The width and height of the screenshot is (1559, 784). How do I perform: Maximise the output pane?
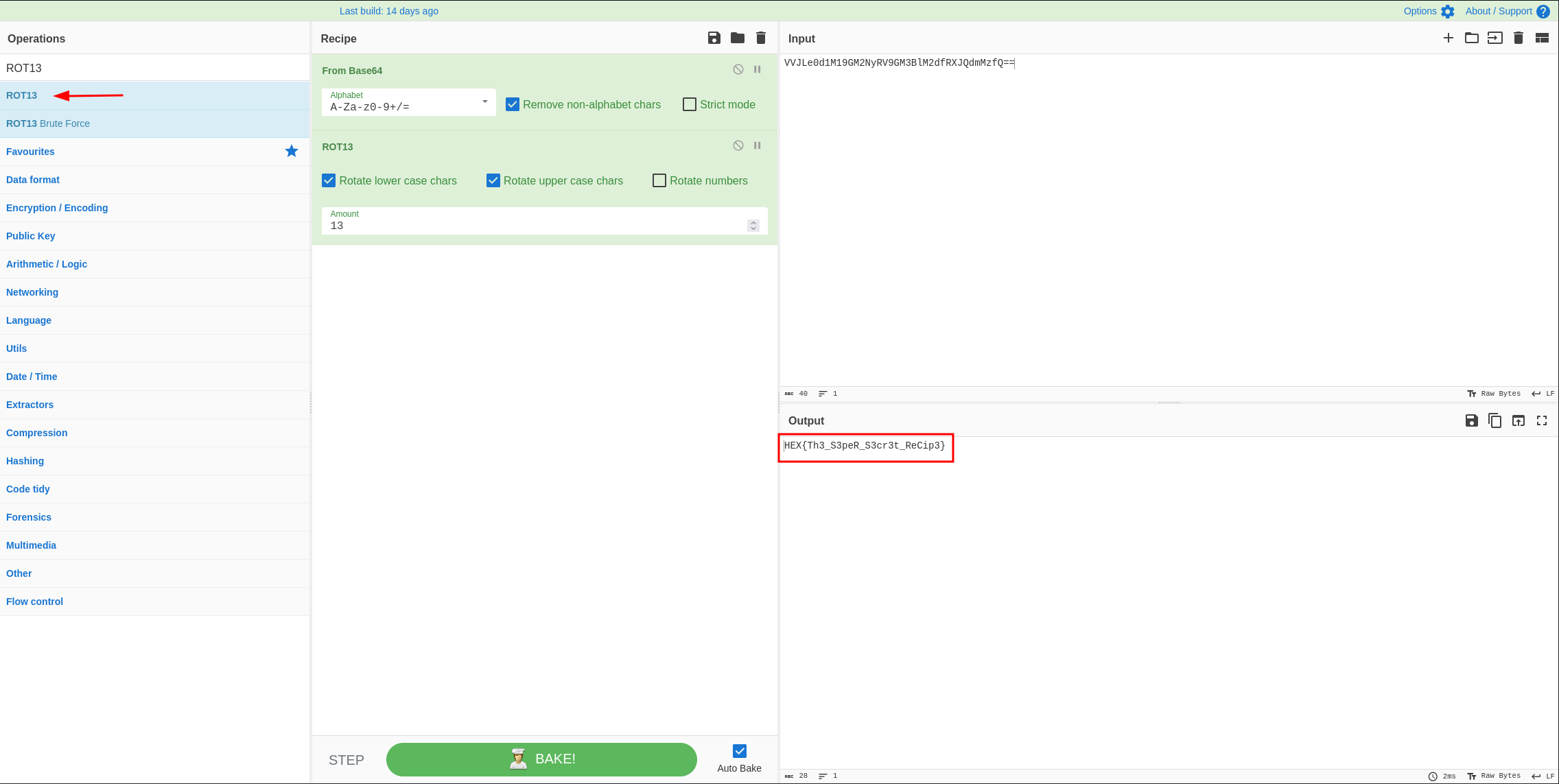1541,420
